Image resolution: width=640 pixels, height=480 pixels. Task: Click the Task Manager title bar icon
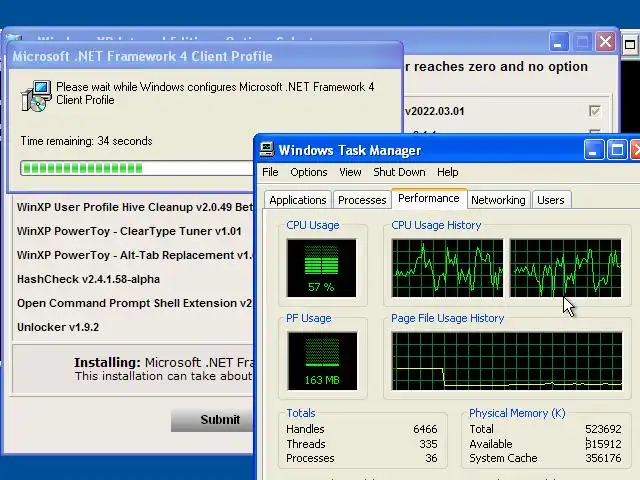tap(267, 150)
